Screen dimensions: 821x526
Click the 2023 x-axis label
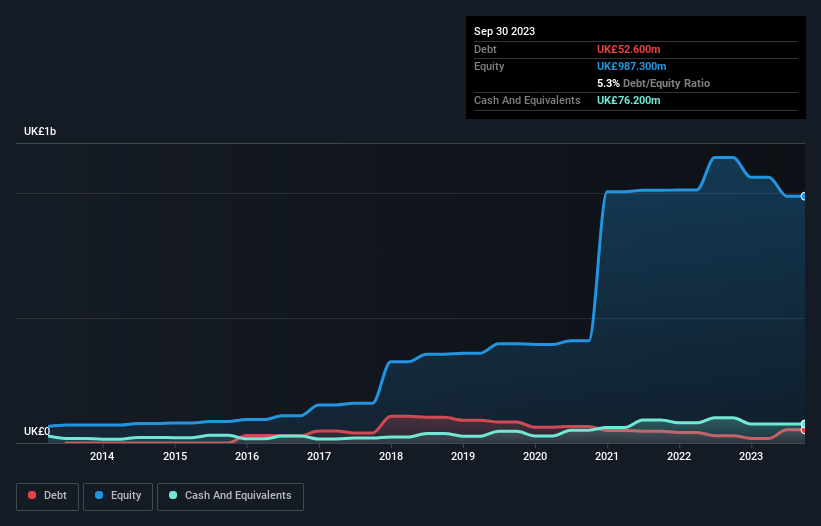click(x=751, y=456)
